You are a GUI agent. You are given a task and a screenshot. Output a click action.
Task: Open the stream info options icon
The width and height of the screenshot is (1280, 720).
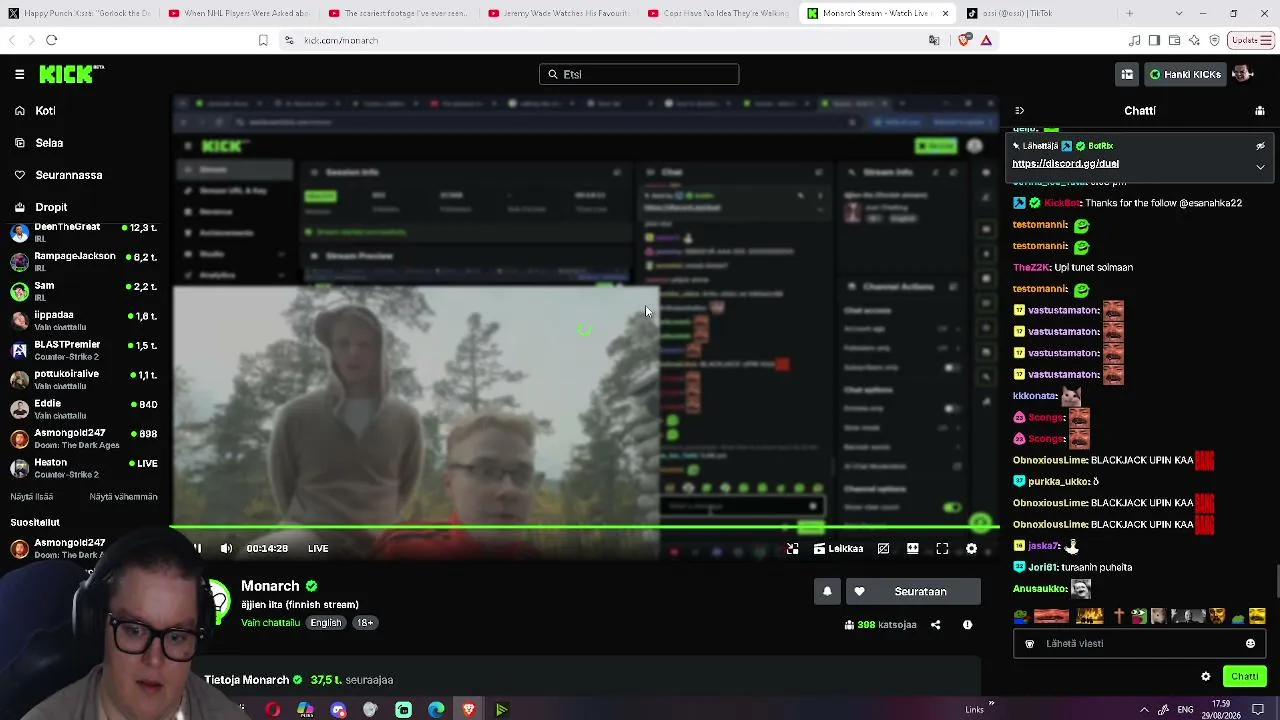click(967, 625)
